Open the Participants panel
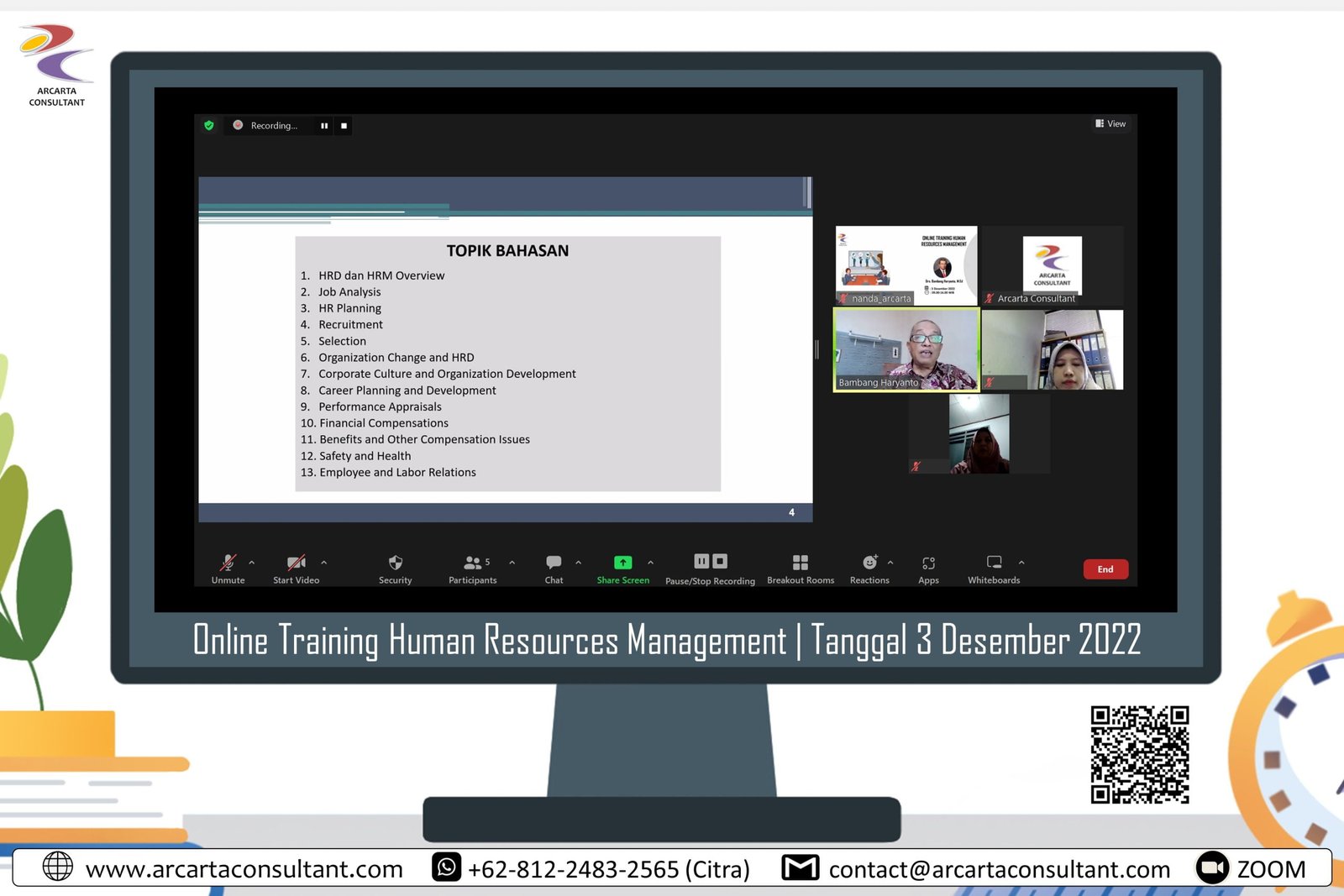This screenshot has height=896, width=1344. pos(473,563)
